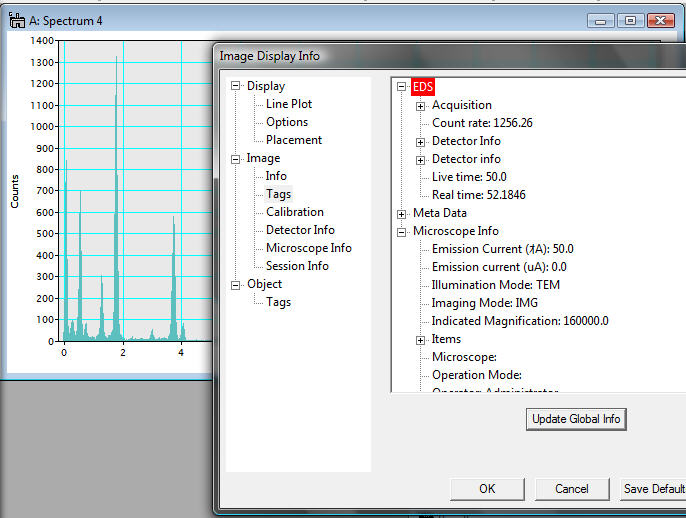Select Tags under Image
Image resolution: width=686 pixels, height=518 pixels.
(278, 194)
